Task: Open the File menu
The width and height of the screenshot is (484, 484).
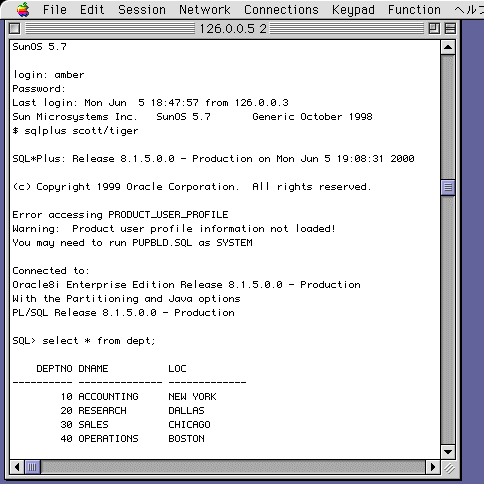Action: pos(55,10)
